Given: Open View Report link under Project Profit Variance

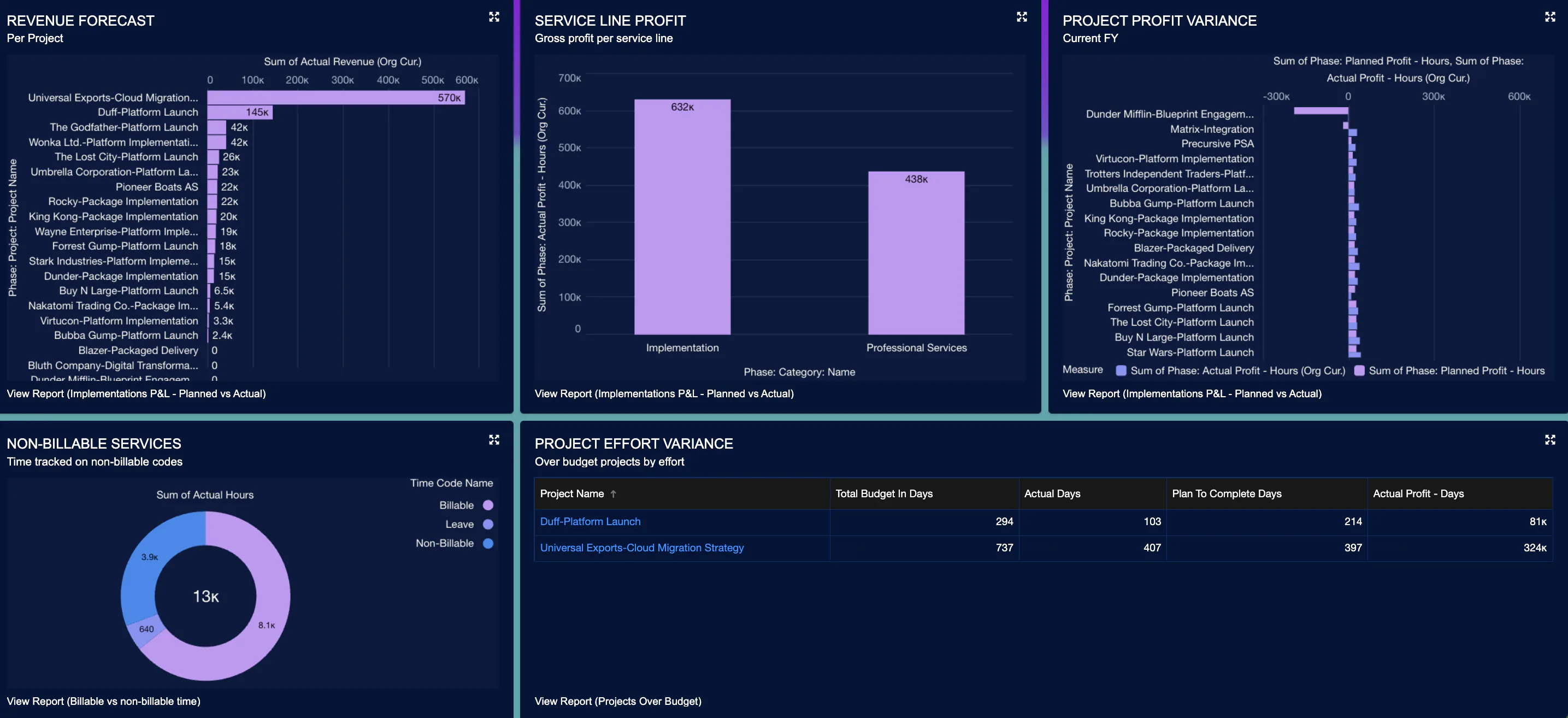Looking at the screenshot, I should point(1192,393).
